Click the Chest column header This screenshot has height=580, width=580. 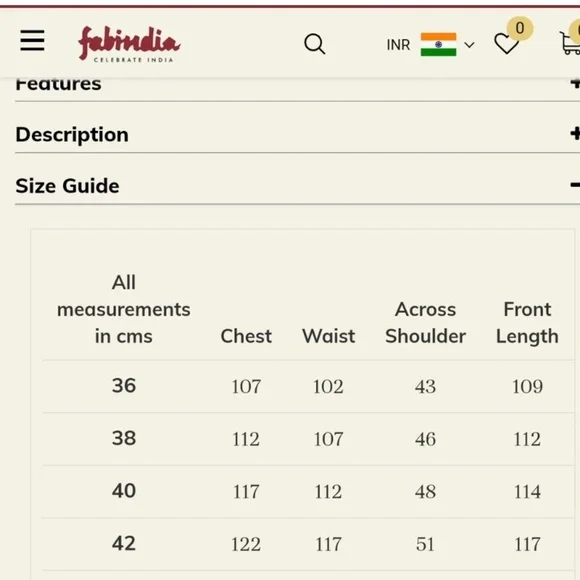coord(246,336)
